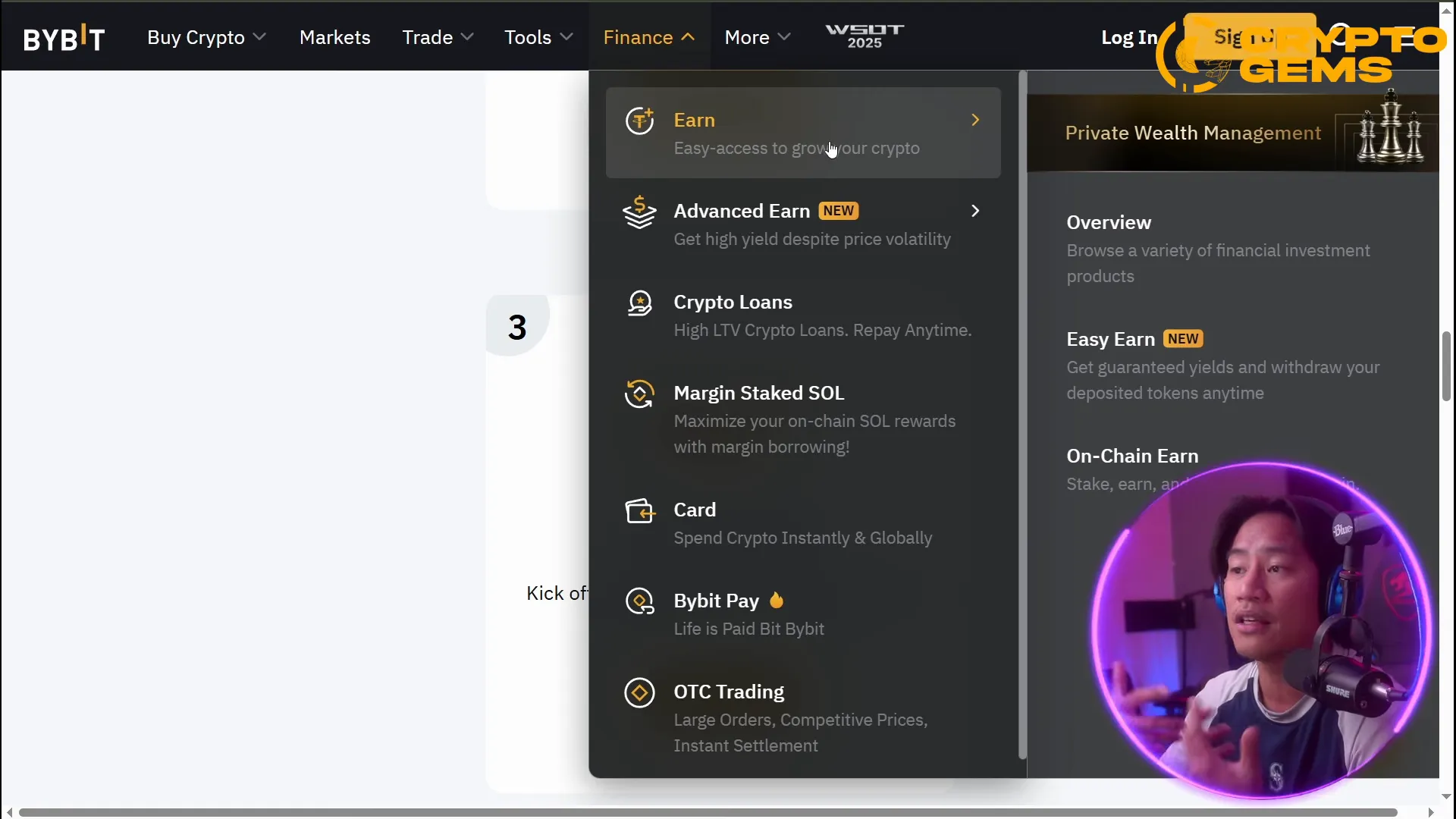Click the Log In link
This screenshot has height=819, width=1456.
(x=1129, y=37)
